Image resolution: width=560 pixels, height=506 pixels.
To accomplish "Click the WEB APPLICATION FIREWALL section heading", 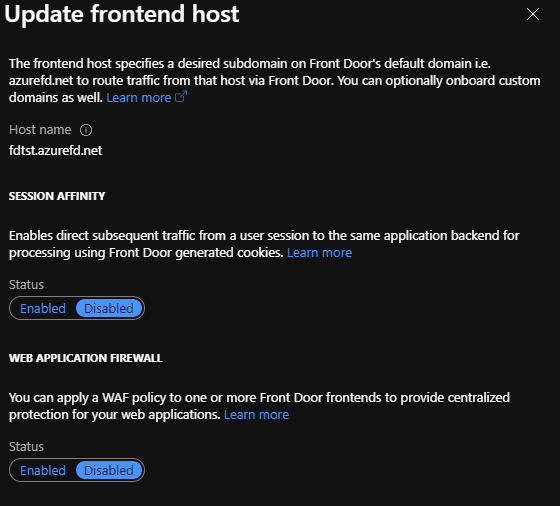I will click(86, 358).
